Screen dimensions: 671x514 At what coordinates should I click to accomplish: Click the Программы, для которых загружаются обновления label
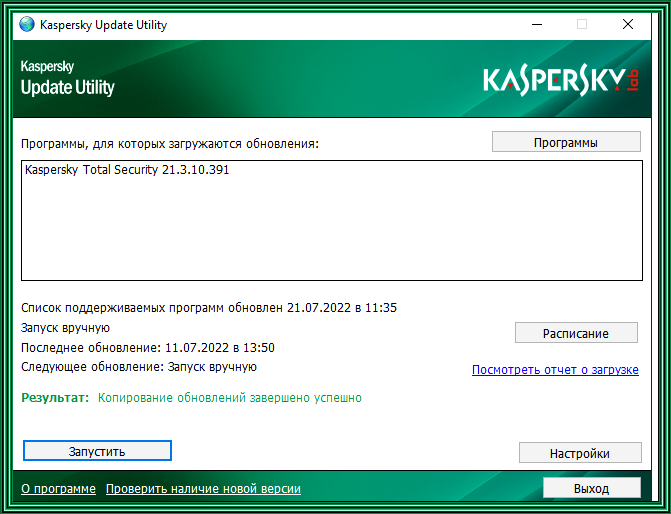(x=170, y=144)
